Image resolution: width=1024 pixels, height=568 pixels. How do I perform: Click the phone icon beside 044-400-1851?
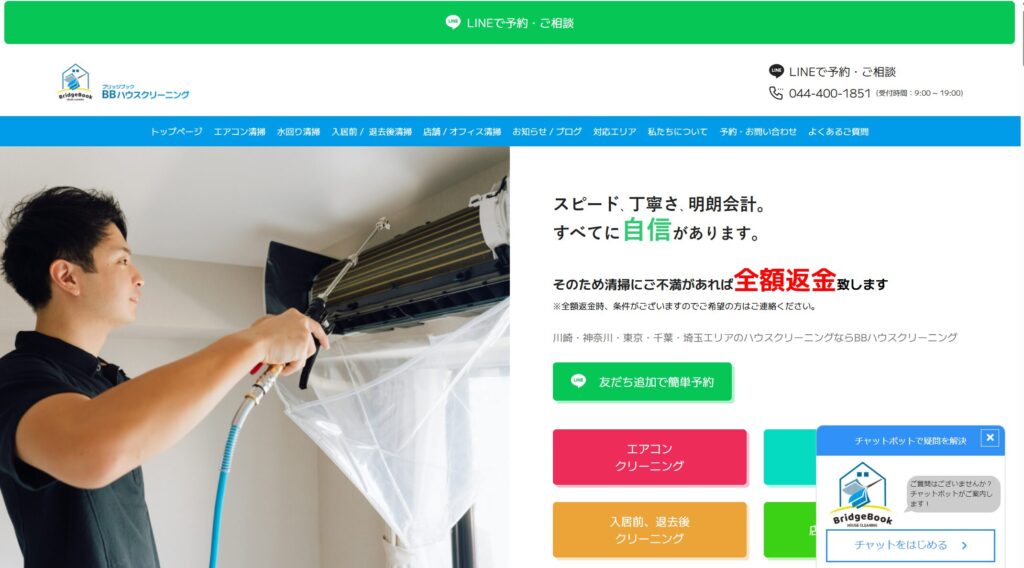point(776,93)
